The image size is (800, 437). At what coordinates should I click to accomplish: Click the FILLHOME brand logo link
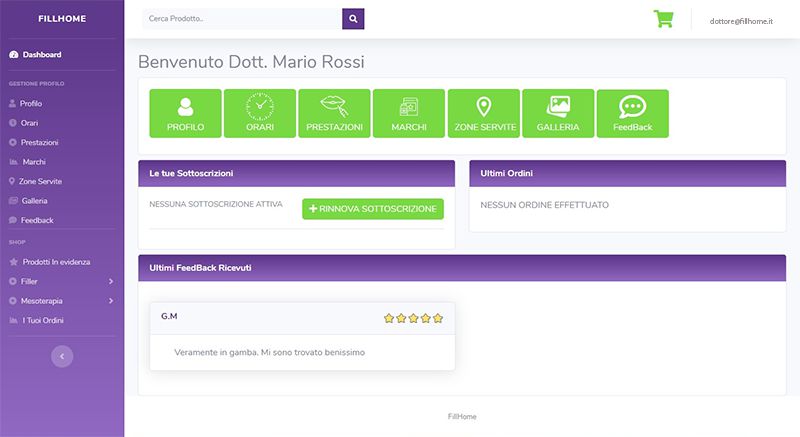point(62,19)
